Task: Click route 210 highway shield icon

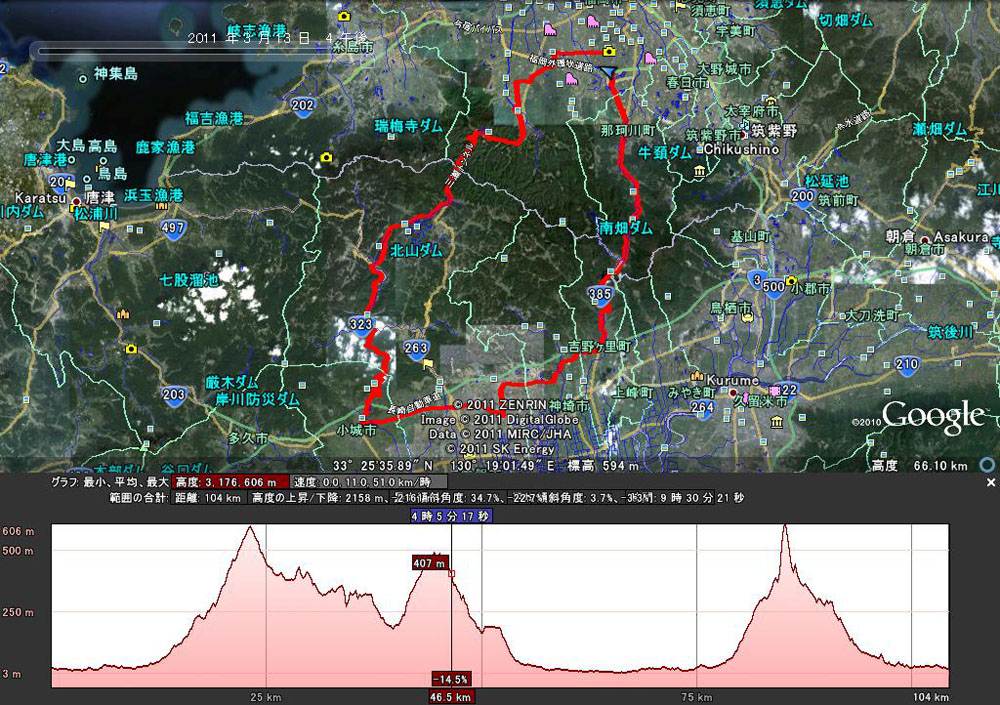Action: point(906,365)
